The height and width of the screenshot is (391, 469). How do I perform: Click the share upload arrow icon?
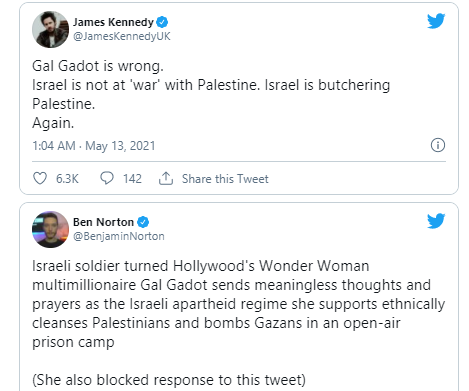(x=166, y=178)
